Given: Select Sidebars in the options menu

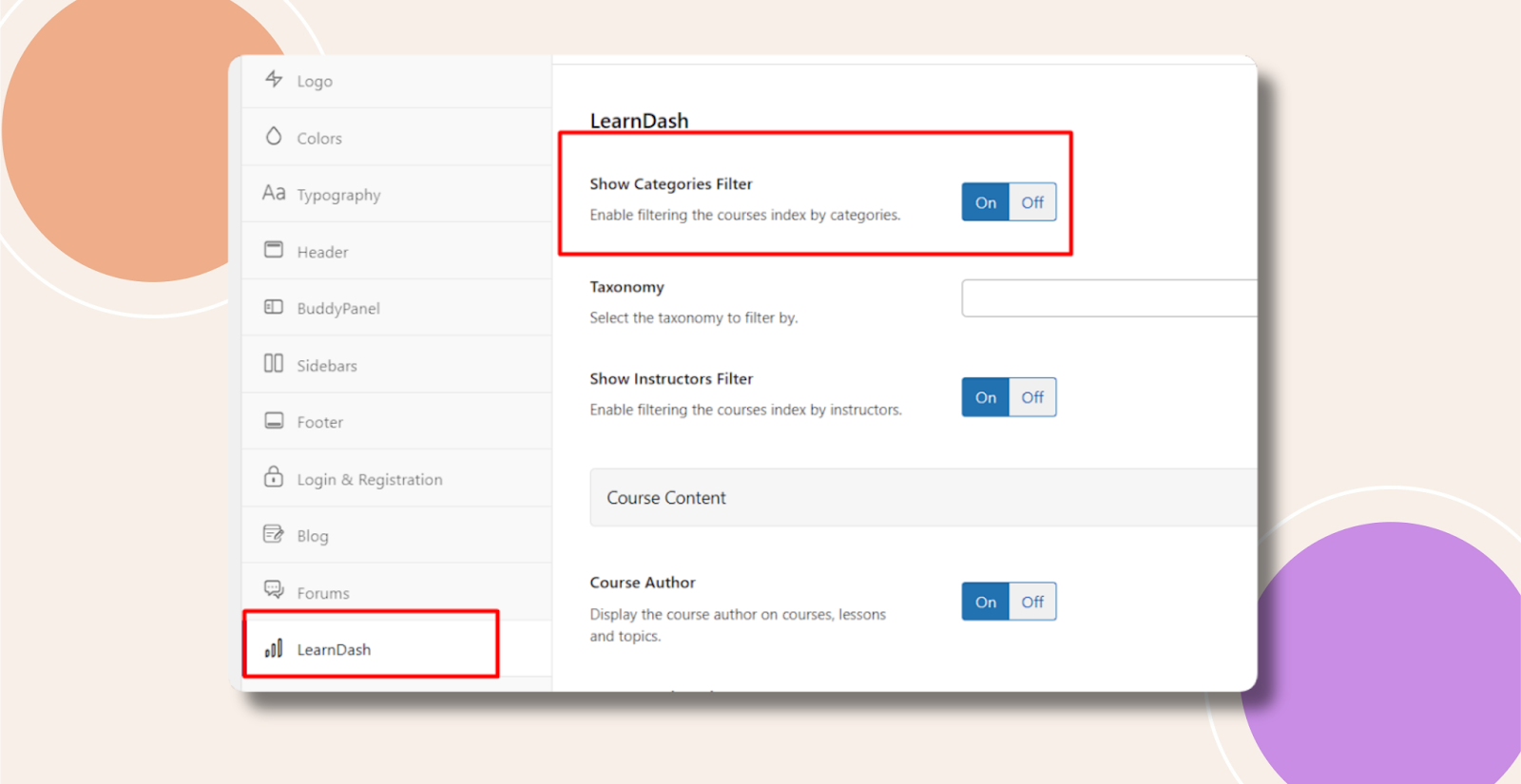Looking at the screenshot, I should pos(397,365).
